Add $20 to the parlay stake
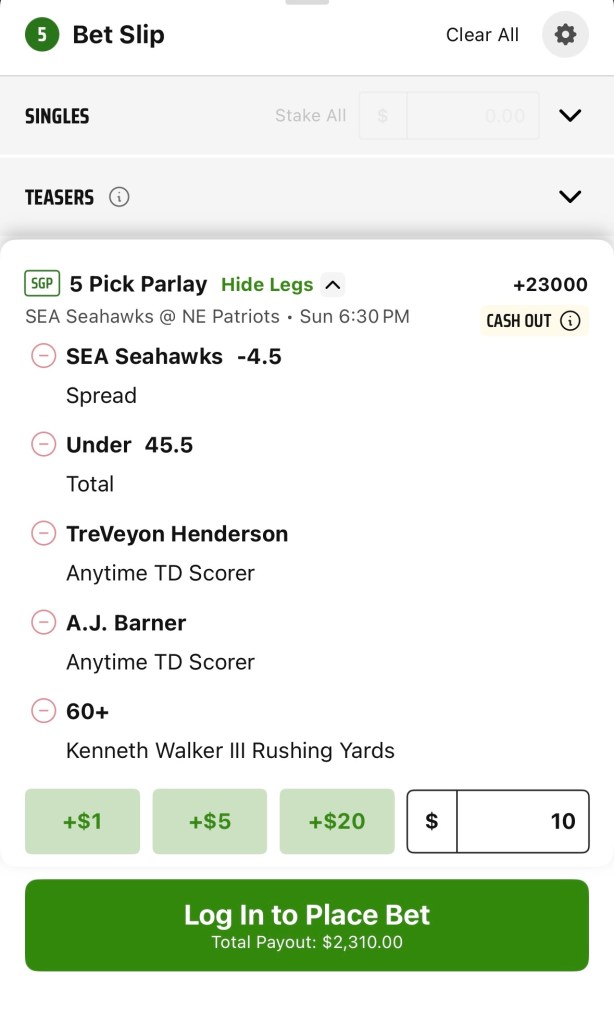 click(x=337, y=821)
